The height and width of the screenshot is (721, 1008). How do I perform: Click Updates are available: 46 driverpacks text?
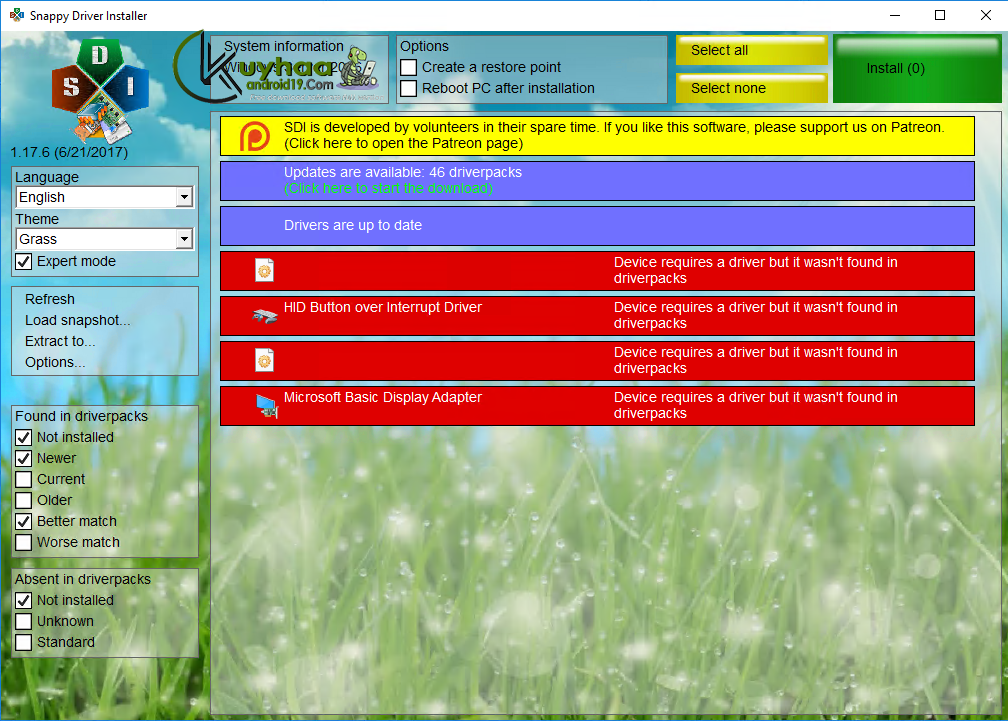(x=403, y=172)
